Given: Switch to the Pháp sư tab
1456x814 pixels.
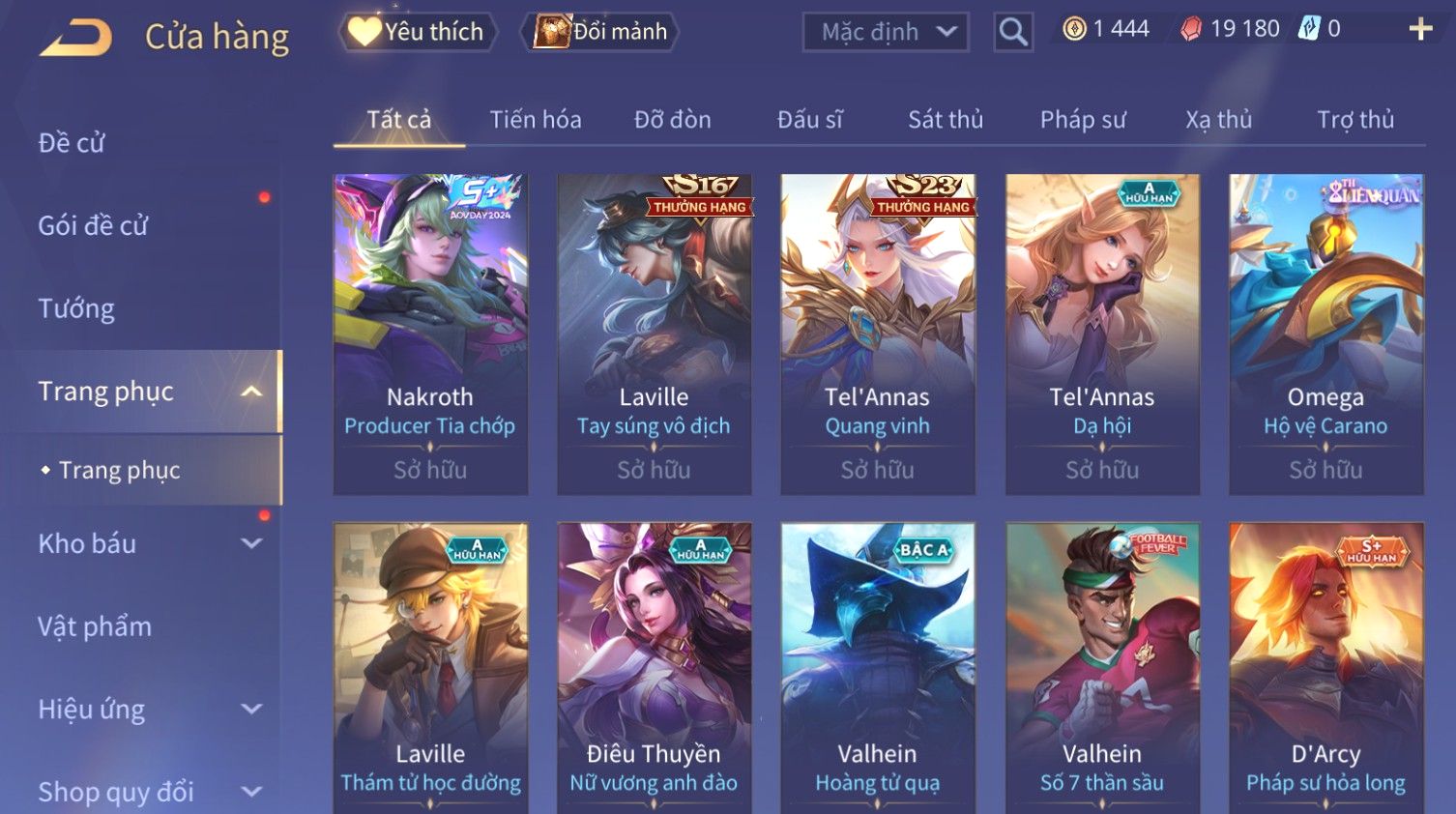Looking at the screenshot, I should point(1083,120).
